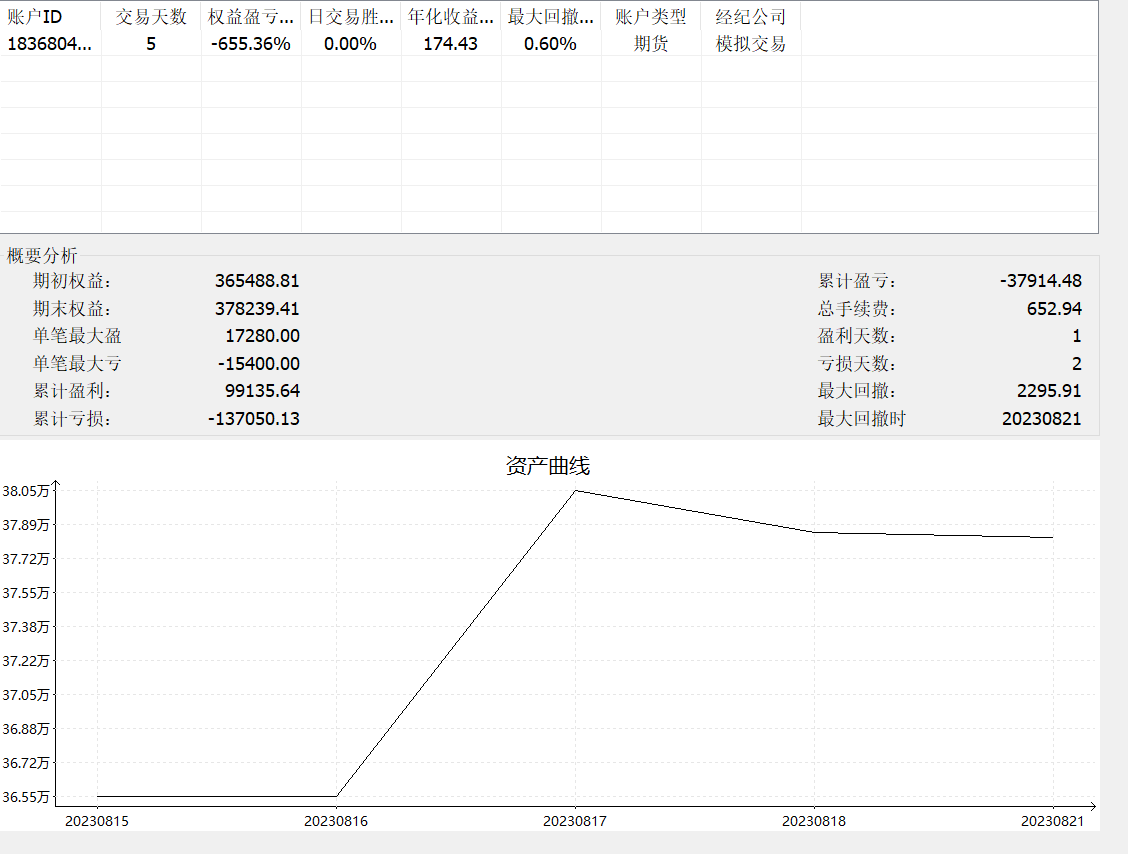Click the 经纪公司 column header

click(x=750, y=17)
